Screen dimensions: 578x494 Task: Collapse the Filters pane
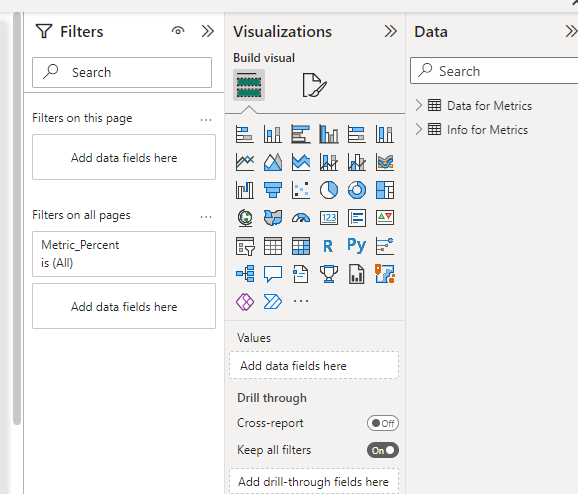(208, 31)
